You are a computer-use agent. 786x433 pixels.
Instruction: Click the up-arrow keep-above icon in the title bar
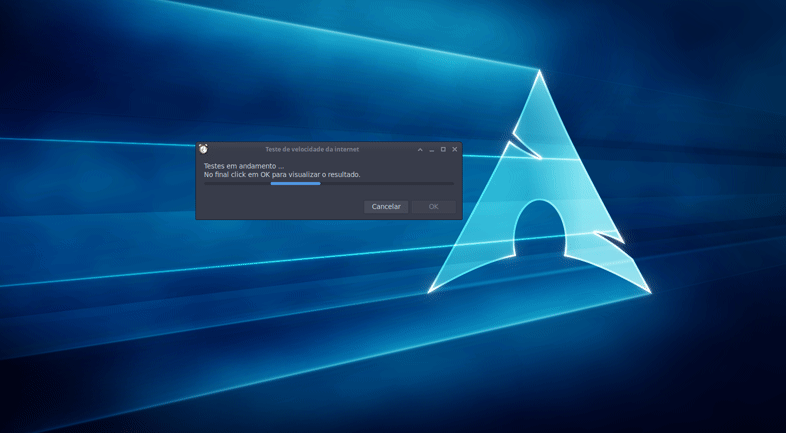(420, 149)
